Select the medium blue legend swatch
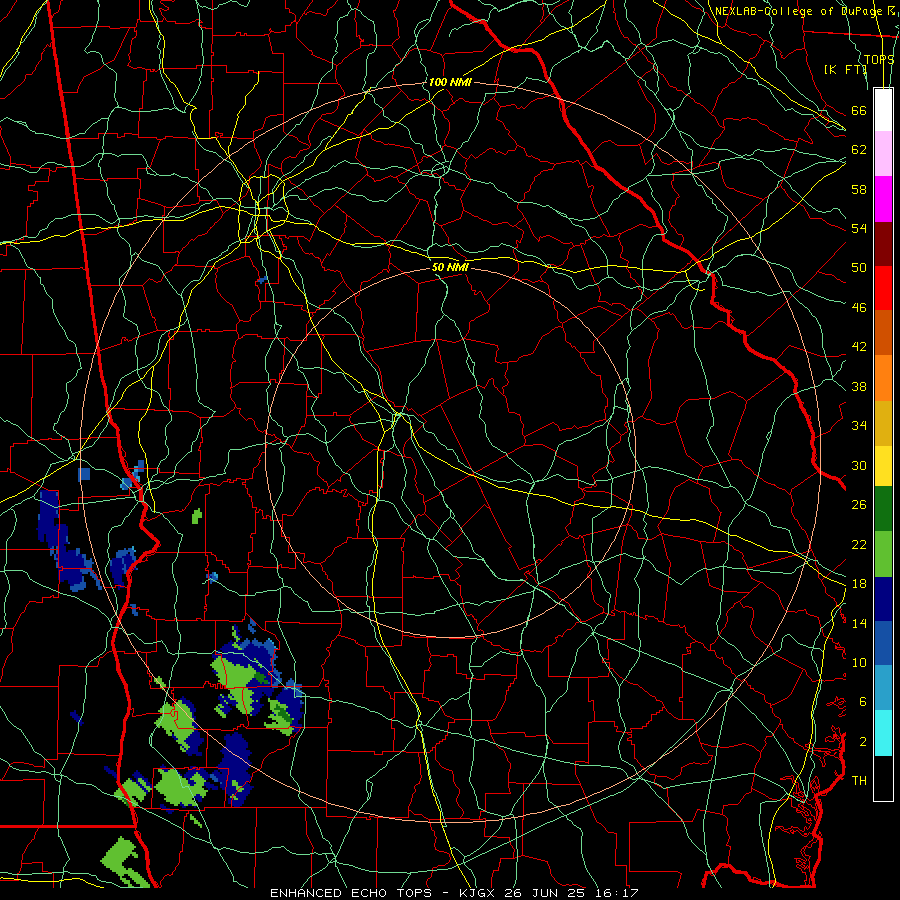The image size is (900, 900). coord(883,643)
